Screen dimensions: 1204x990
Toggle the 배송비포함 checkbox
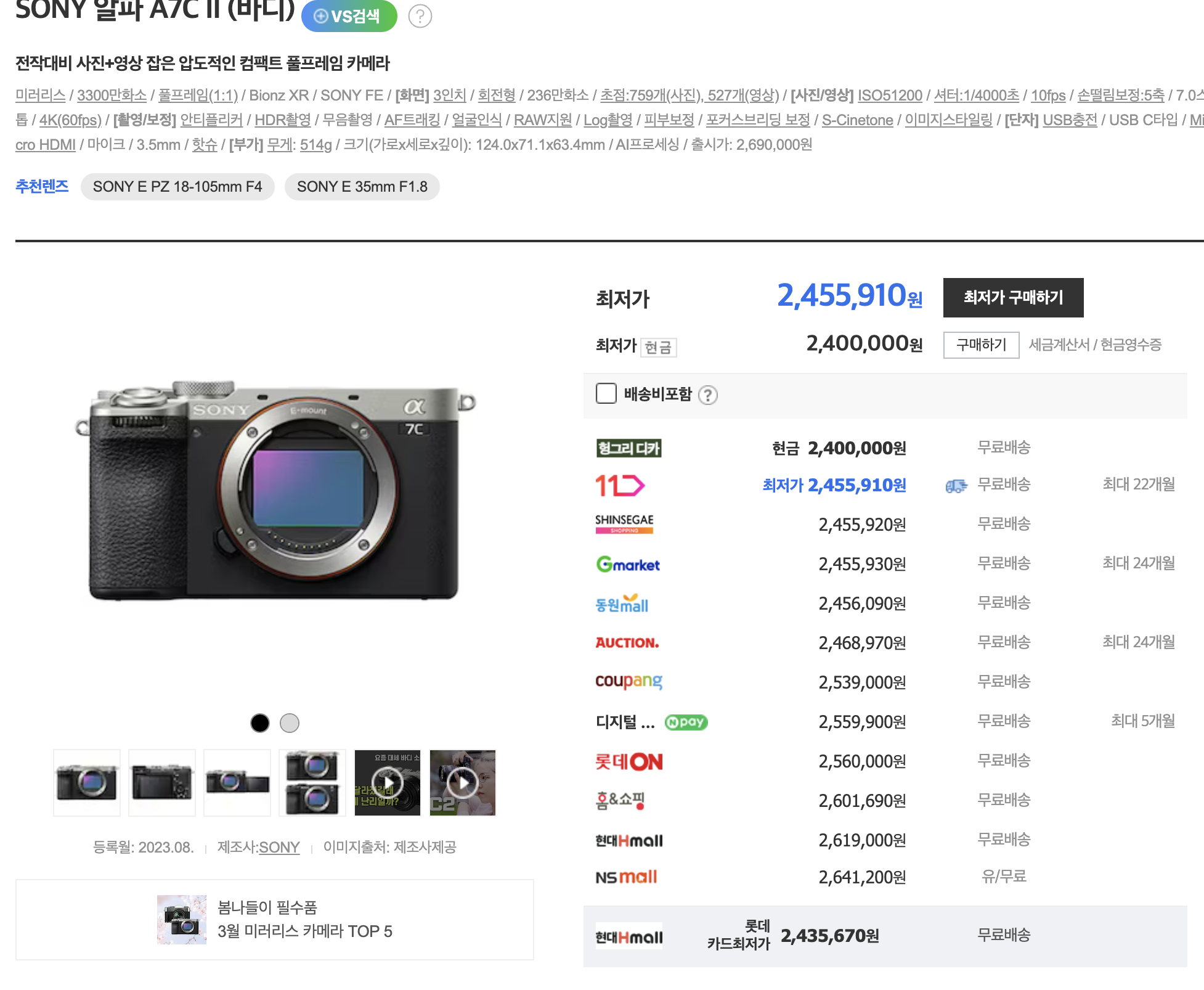pos(606,393)
